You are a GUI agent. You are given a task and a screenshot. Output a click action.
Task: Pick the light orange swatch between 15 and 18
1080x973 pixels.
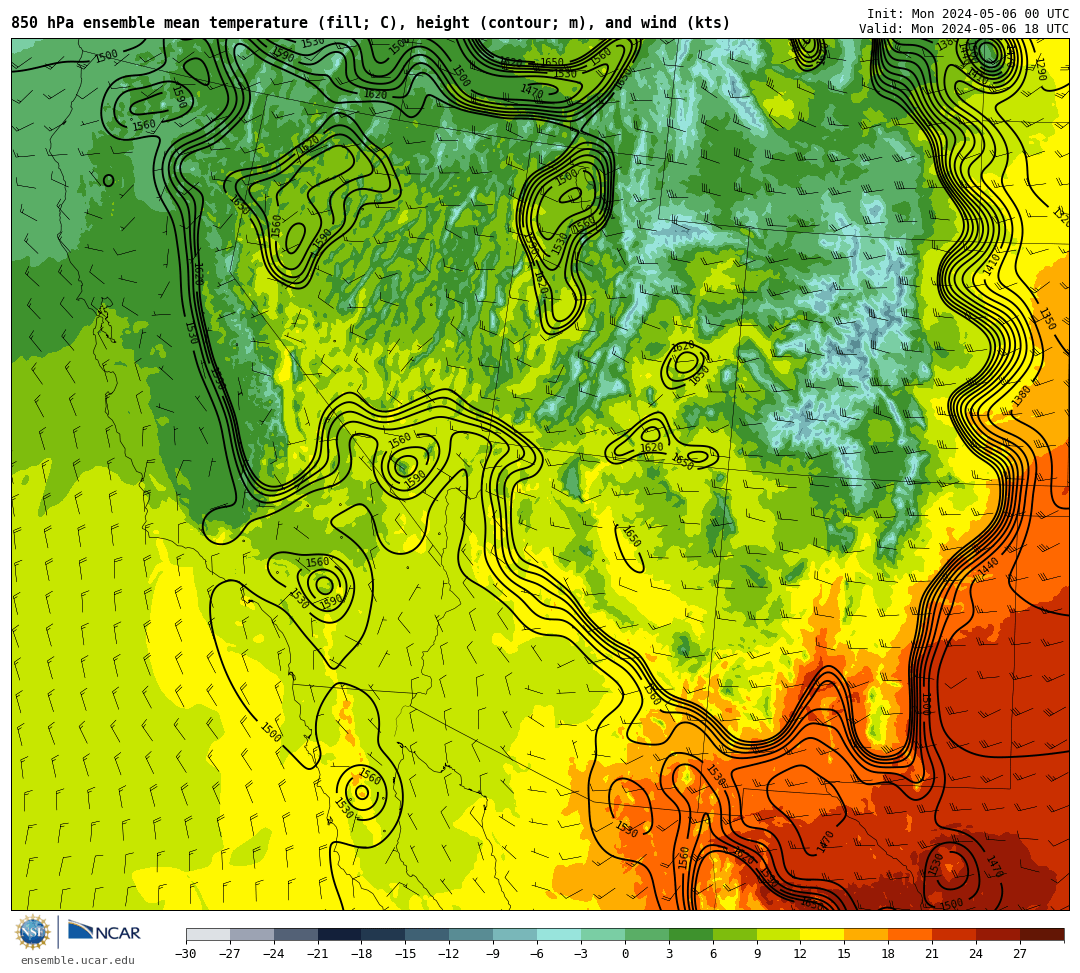pyautogui.click(x=866, y=934)
